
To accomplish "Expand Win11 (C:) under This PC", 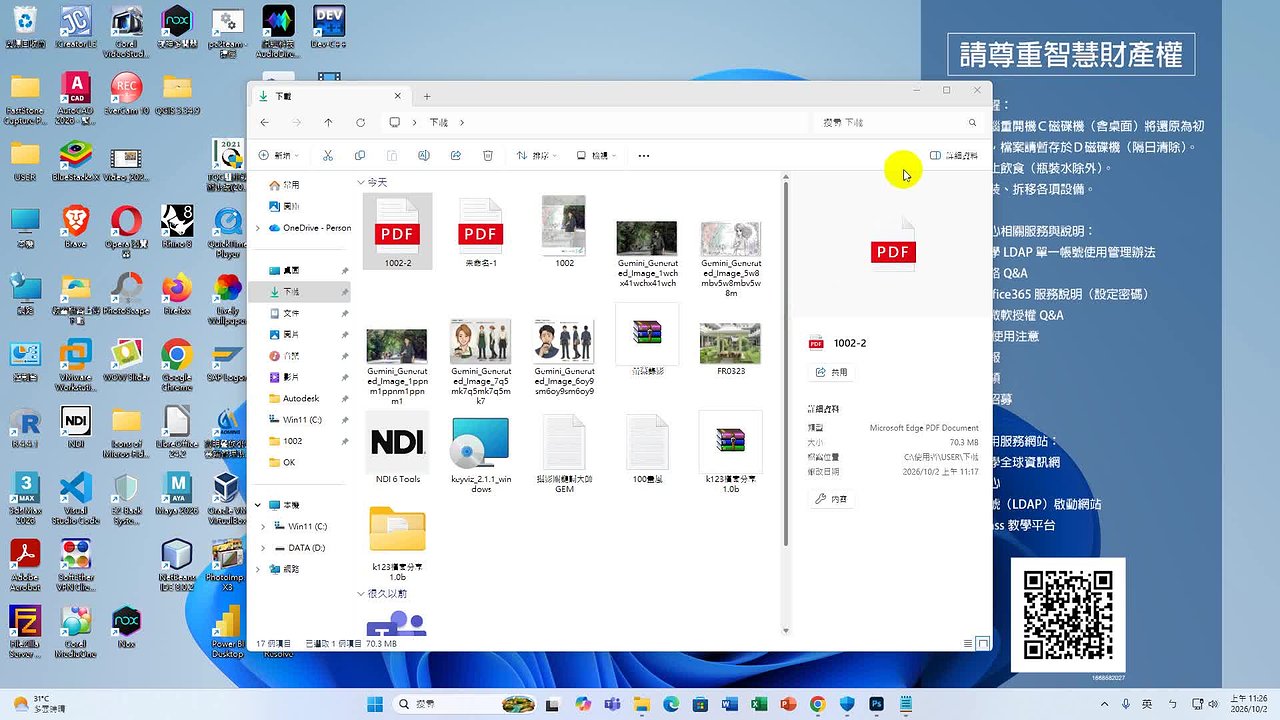I will click(x=264, y=526).
